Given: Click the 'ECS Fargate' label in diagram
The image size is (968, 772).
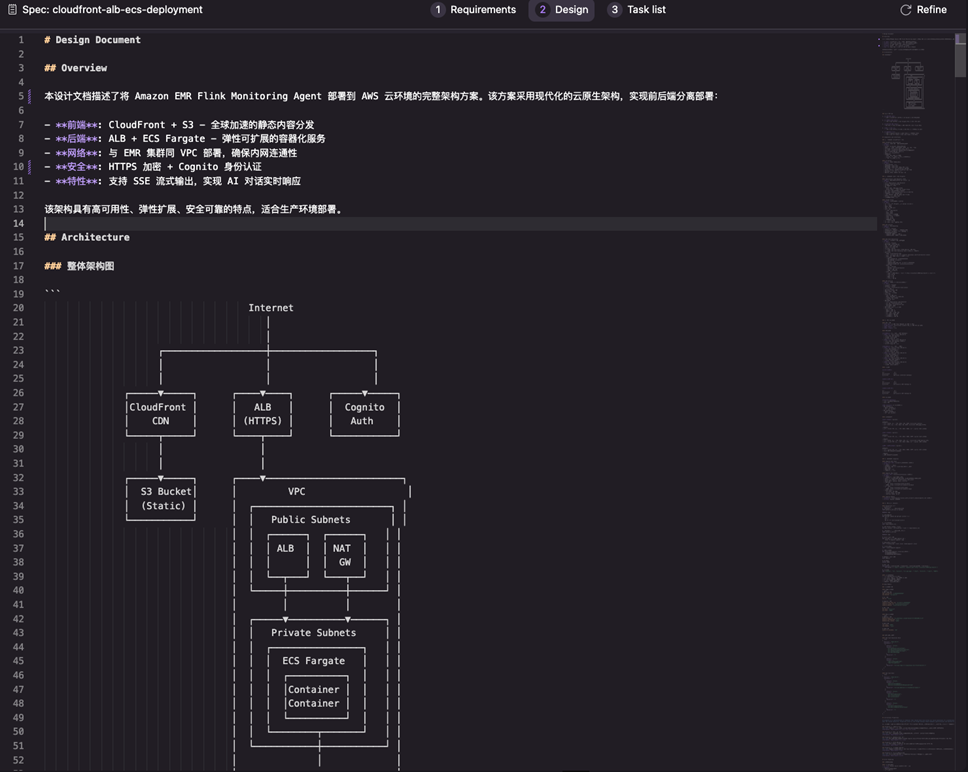Looking at the screenshot, I should click(313, 661).
